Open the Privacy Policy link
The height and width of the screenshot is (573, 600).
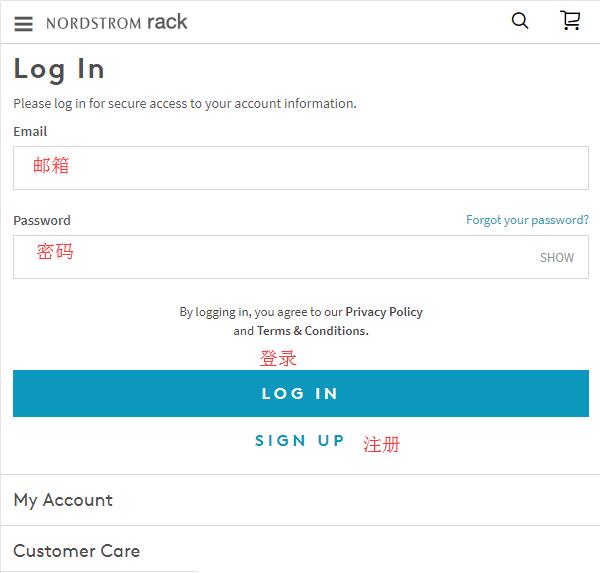(x=384, y=312)
